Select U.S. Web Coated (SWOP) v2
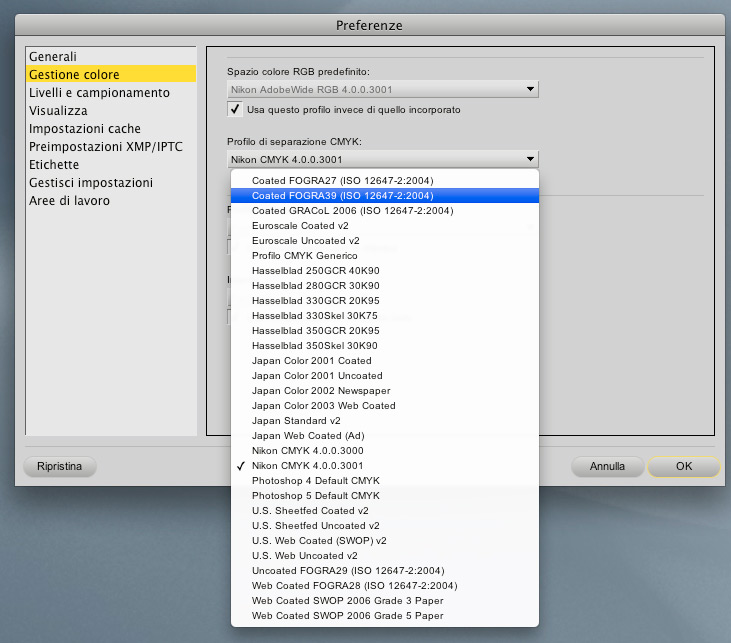Viewport: 731px width, 643px height. point(385,540)
